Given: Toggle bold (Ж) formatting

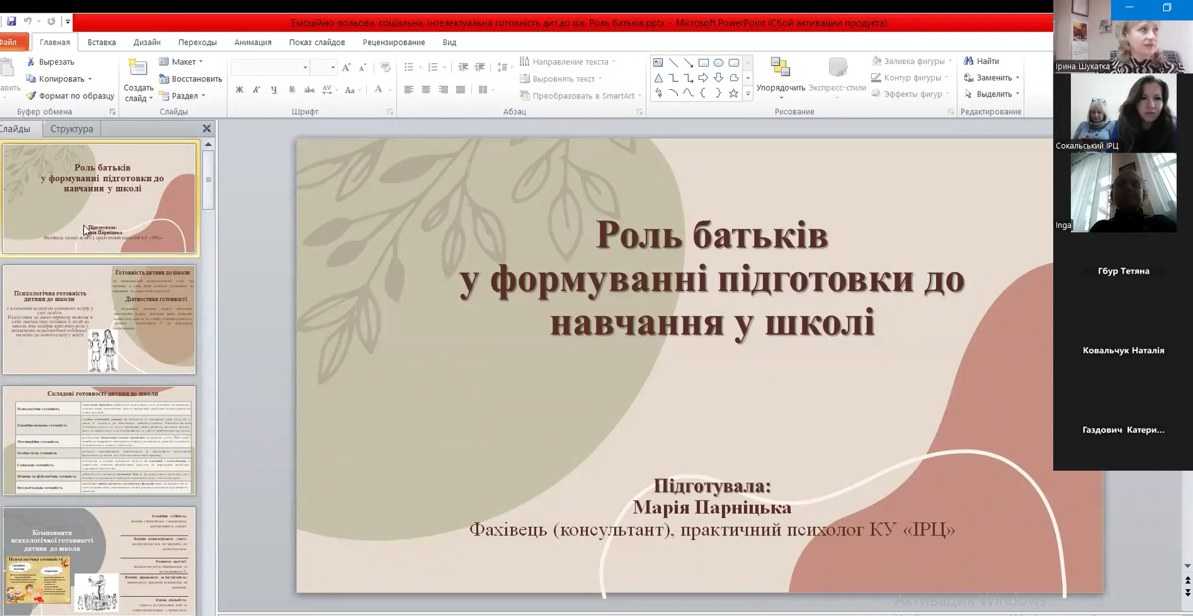Looking at the screenshot, I should 239,90.
